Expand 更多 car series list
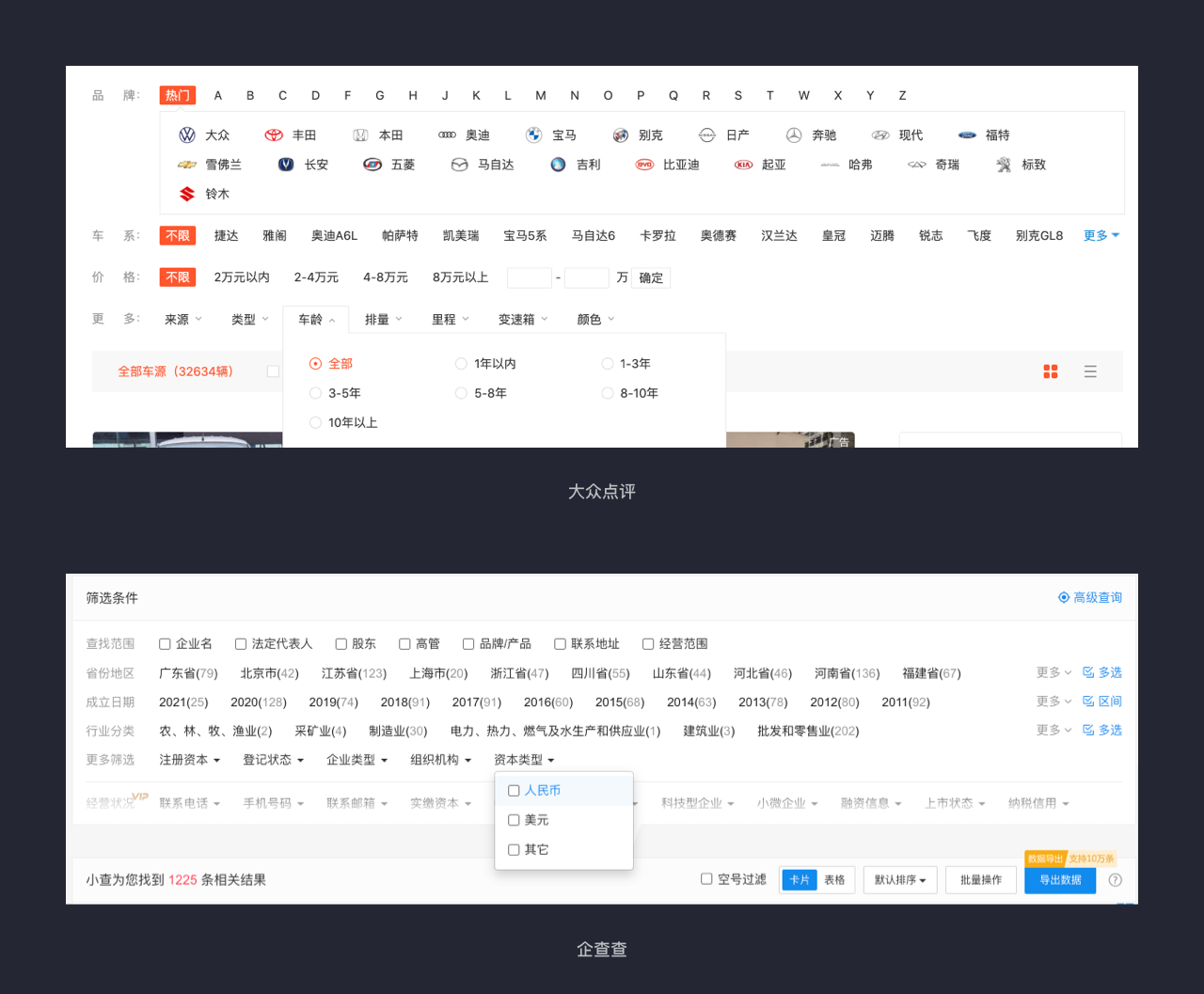Viewport: 1204px width, 994px height. (1101, 236)
